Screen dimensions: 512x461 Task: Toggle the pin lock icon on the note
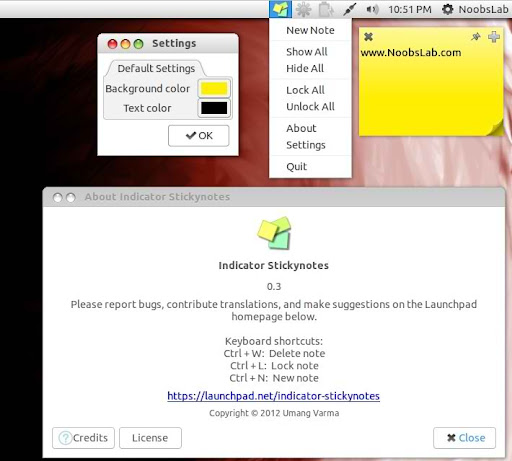click(476, 37)
